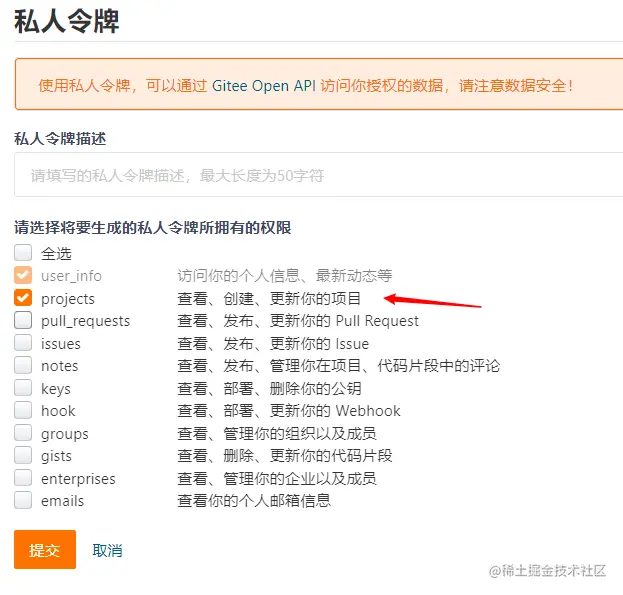Click heading 请选择将要生成的私人令牌所拥有的权限
Viewport: 623px width, 595px height.
[x=153, y=228]
